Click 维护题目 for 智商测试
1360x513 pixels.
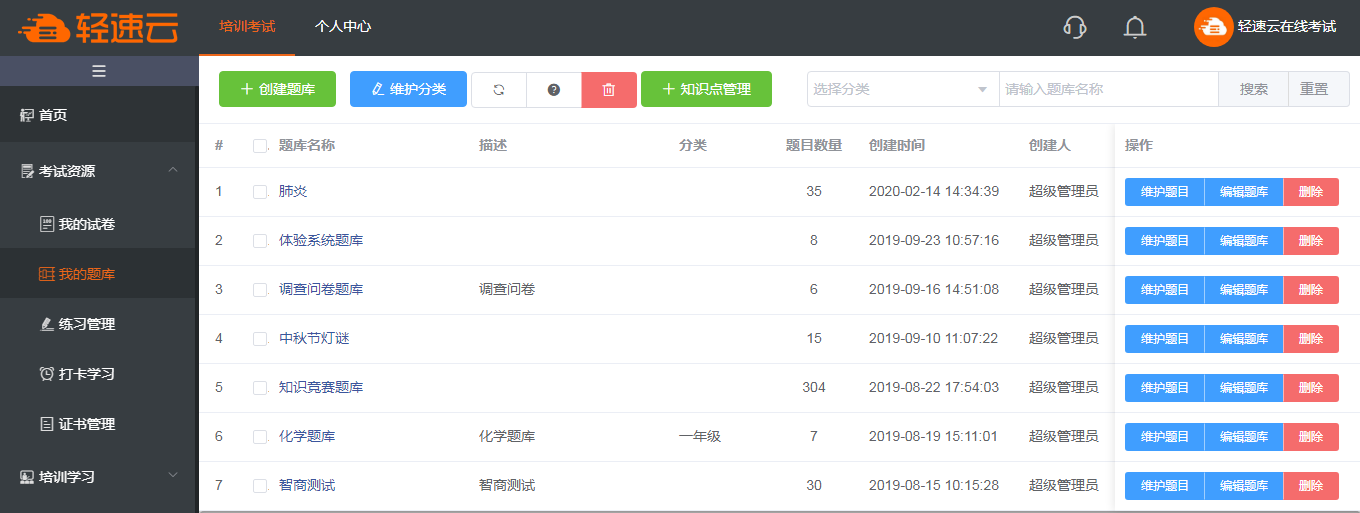1165,486
